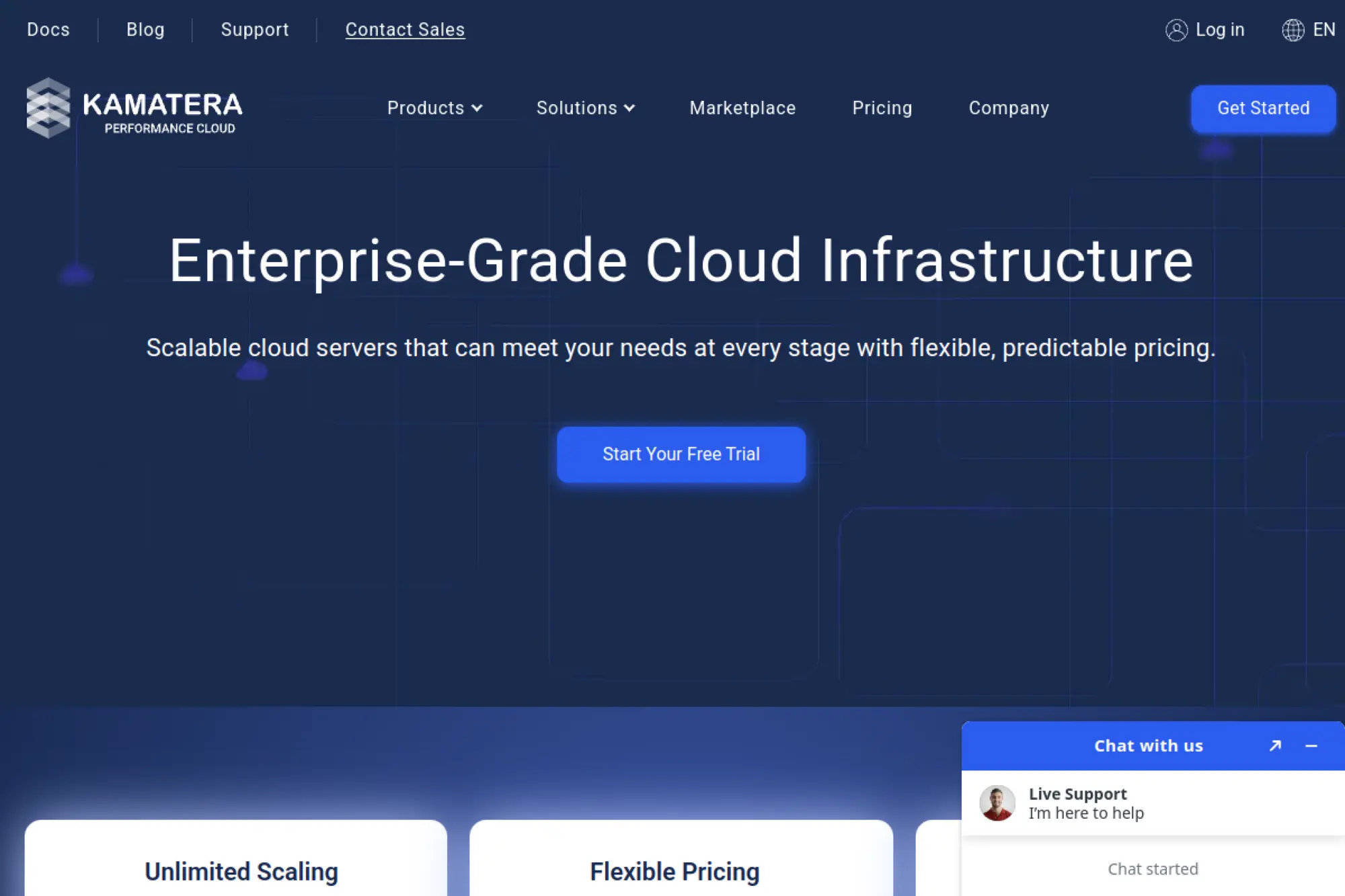This screenshot has height=896, width=1345.
Task: Click the Kamatera cube logo icon
Action: [x=48, y=108]
